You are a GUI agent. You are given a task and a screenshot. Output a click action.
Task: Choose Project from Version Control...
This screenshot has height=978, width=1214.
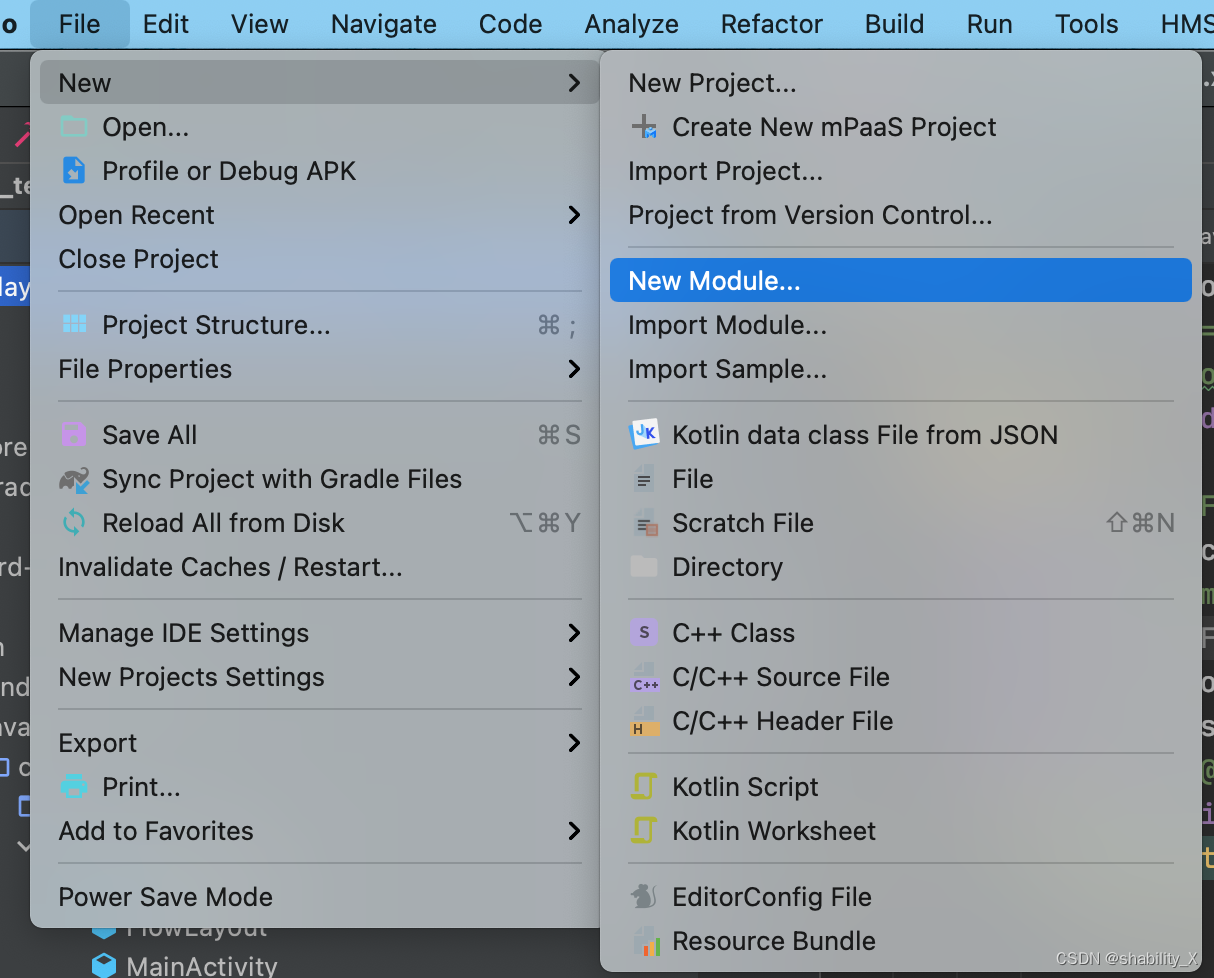tap(810, 215)
